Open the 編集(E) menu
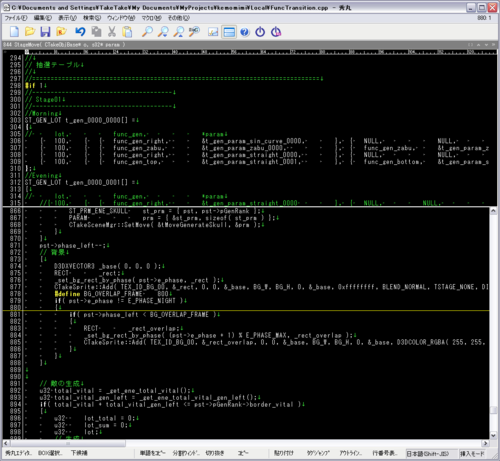500x461 pixels. coord(43,18)
